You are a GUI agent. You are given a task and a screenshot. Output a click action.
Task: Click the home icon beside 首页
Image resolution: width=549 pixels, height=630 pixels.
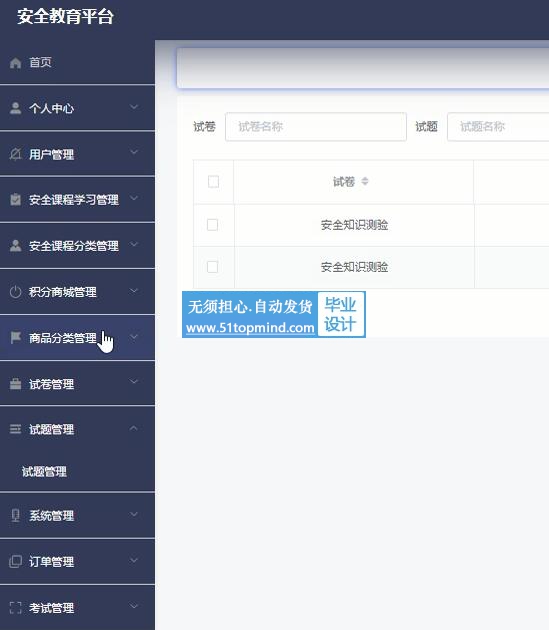tap(15, 63)
